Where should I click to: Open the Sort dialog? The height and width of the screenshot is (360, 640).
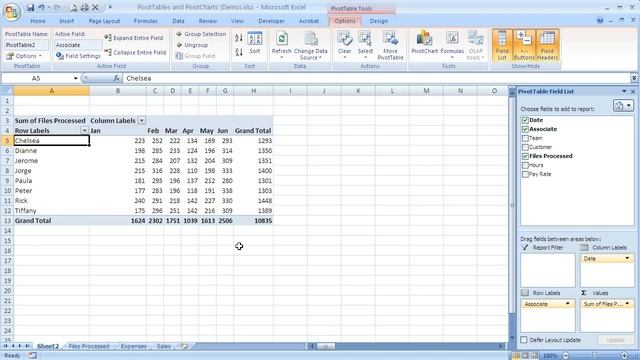coord(255,43)
